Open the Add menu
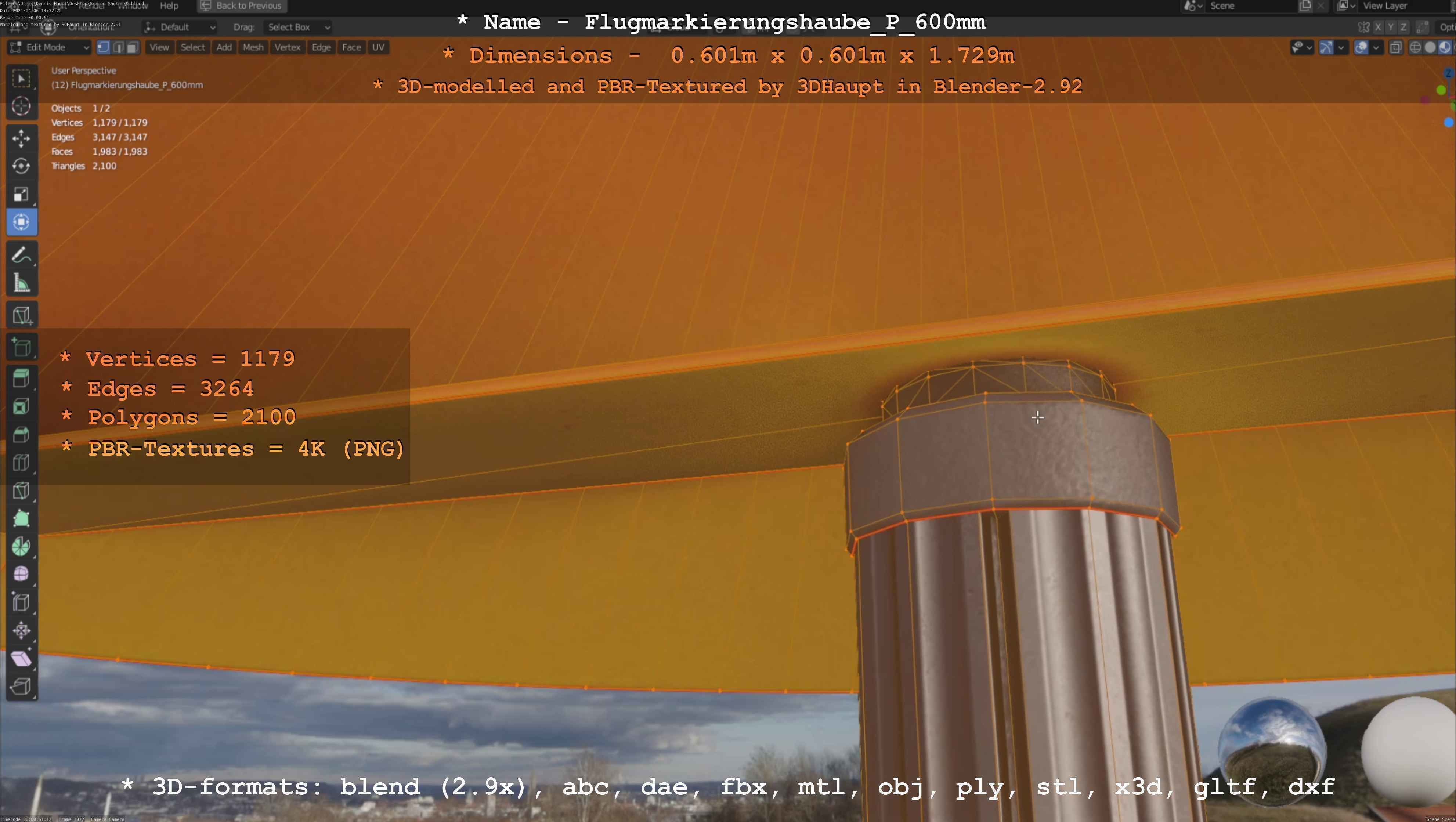1456x822 pixels. coord(224,47)
